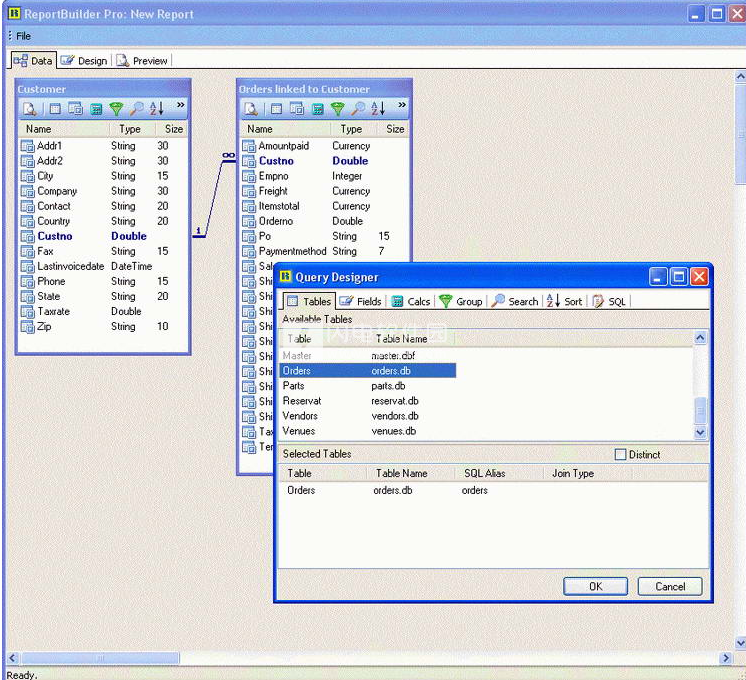
Task: Click Available Tables scrollbar thumb
Action: pyautogui.click(x=700, y=410)
